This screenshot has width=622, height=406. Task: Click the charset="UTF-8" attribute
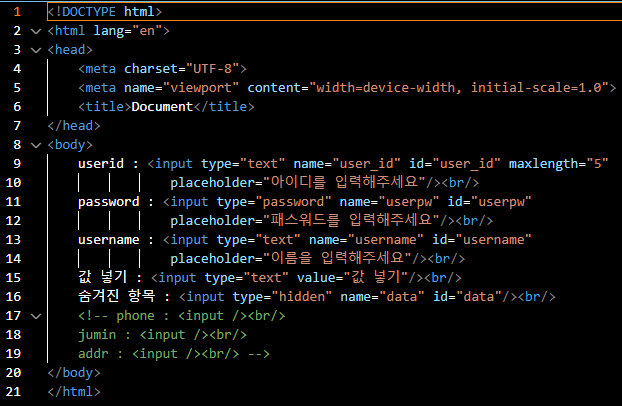click(182, 69)
